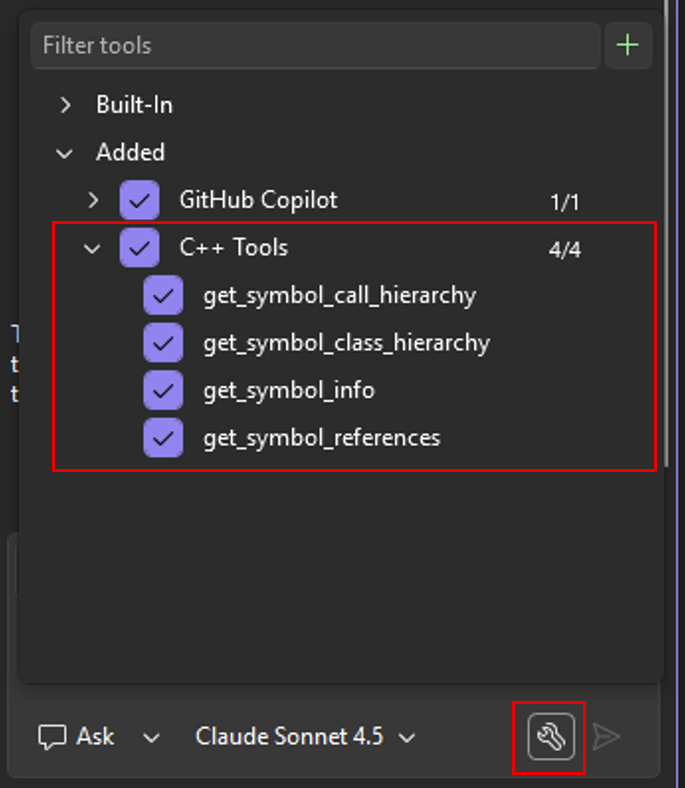The image size is (685, 788).
Task: Expand the GitHub Copilot tool node
Action: 93,200
